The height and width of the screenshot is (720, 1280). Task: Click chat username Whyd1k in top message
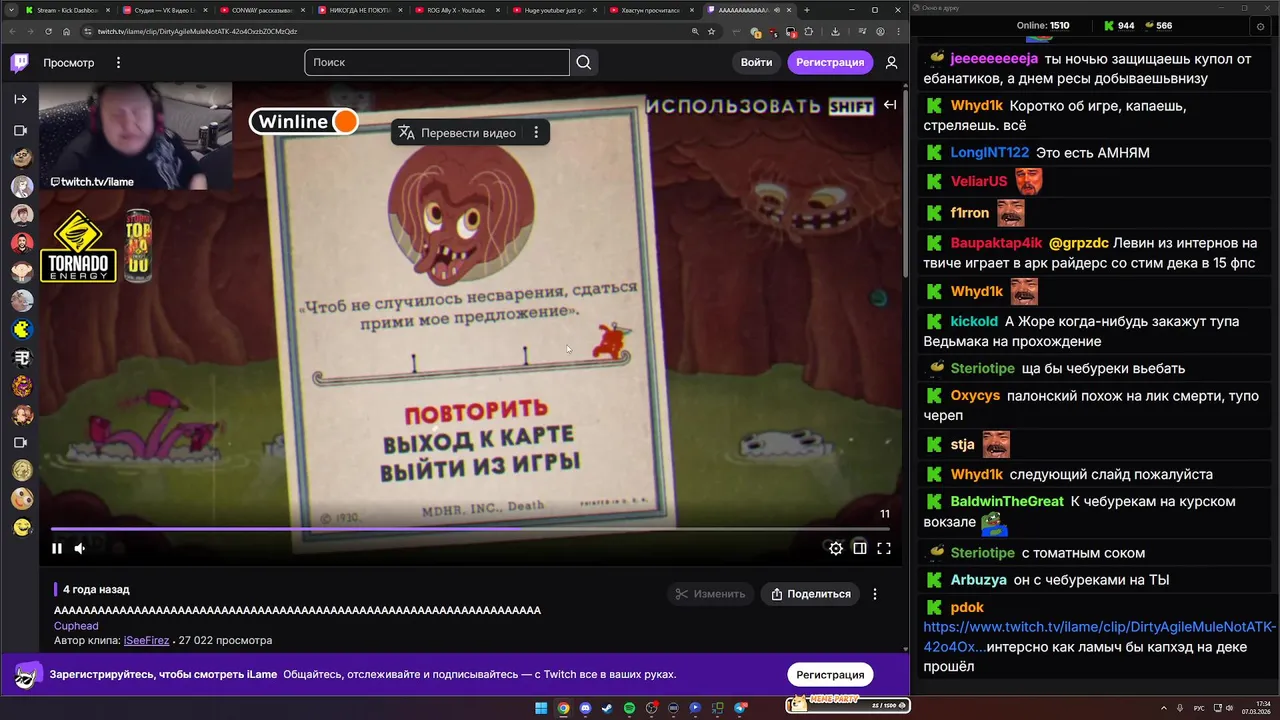(x=976, y=106)
